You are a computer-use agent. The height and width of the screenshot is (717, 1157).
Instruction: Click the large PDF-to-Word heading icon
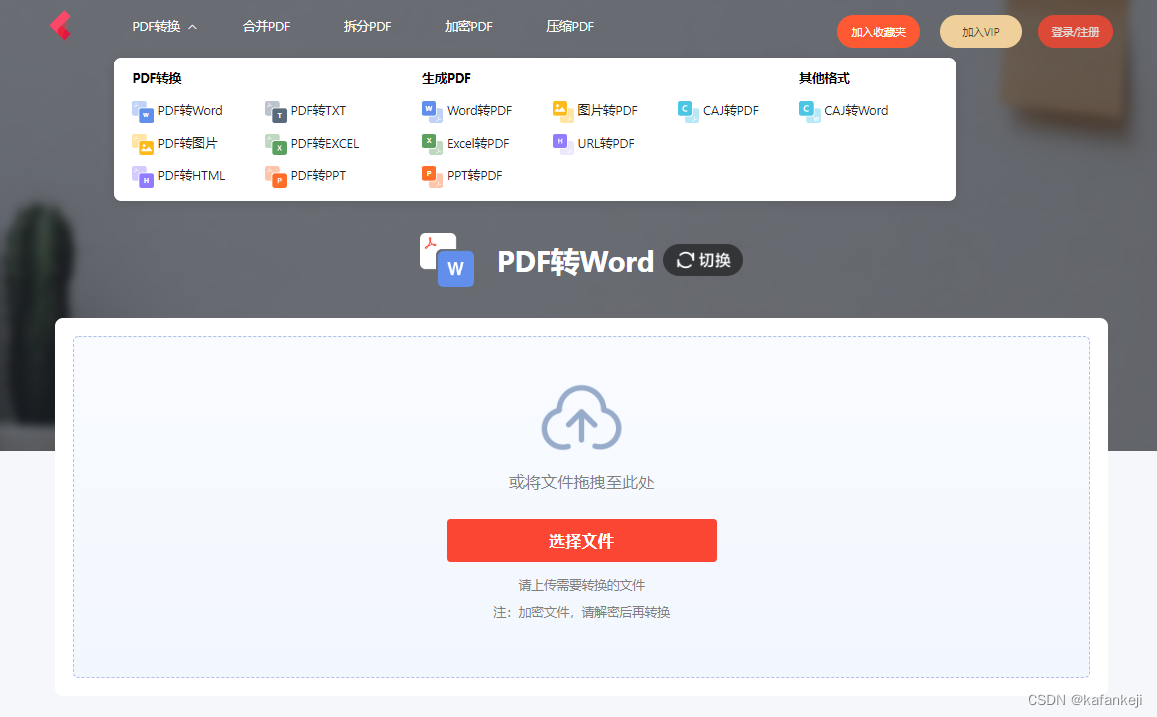pos(447,260)
